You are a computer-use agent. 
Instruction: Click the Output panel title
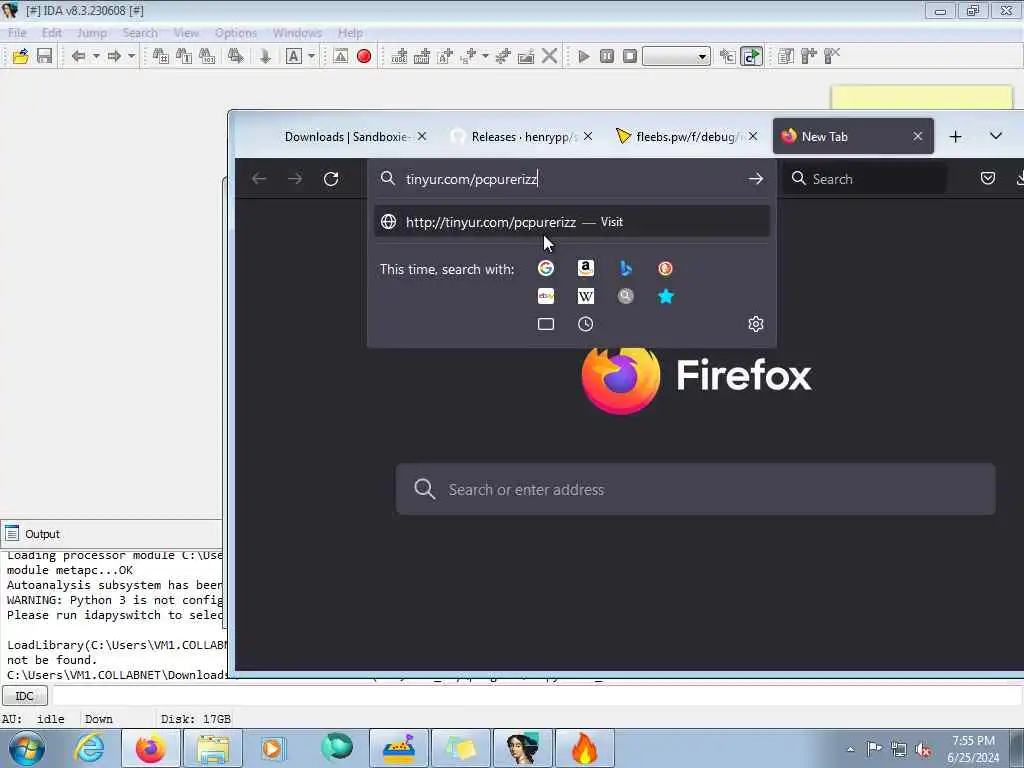click(x=42, y=534)
